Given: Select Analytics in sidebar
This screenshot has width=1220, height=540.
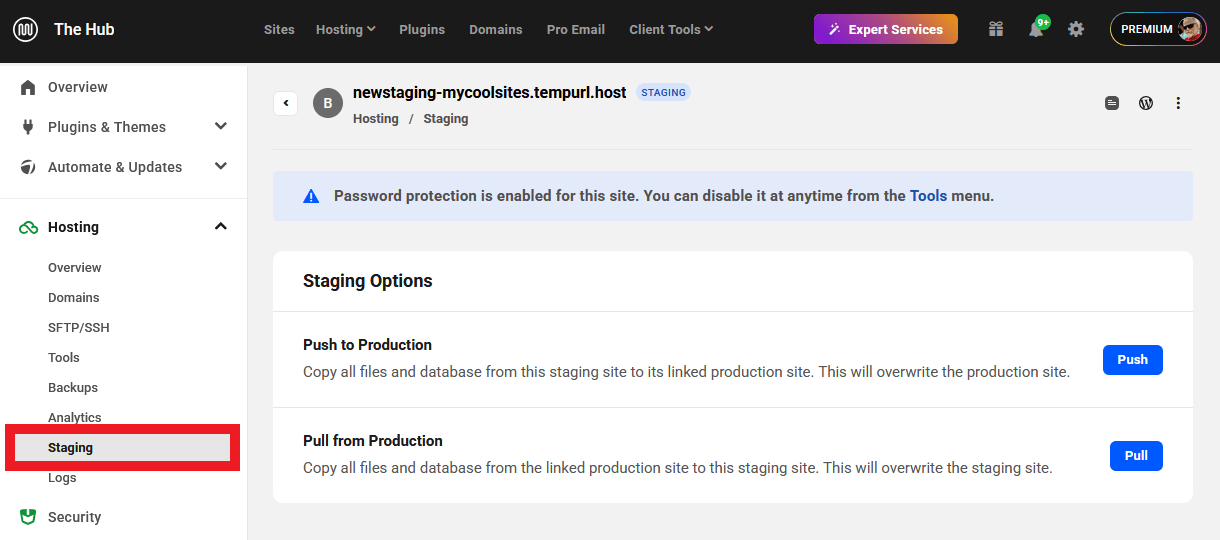Looking at the screenshot, I should 75,418.
